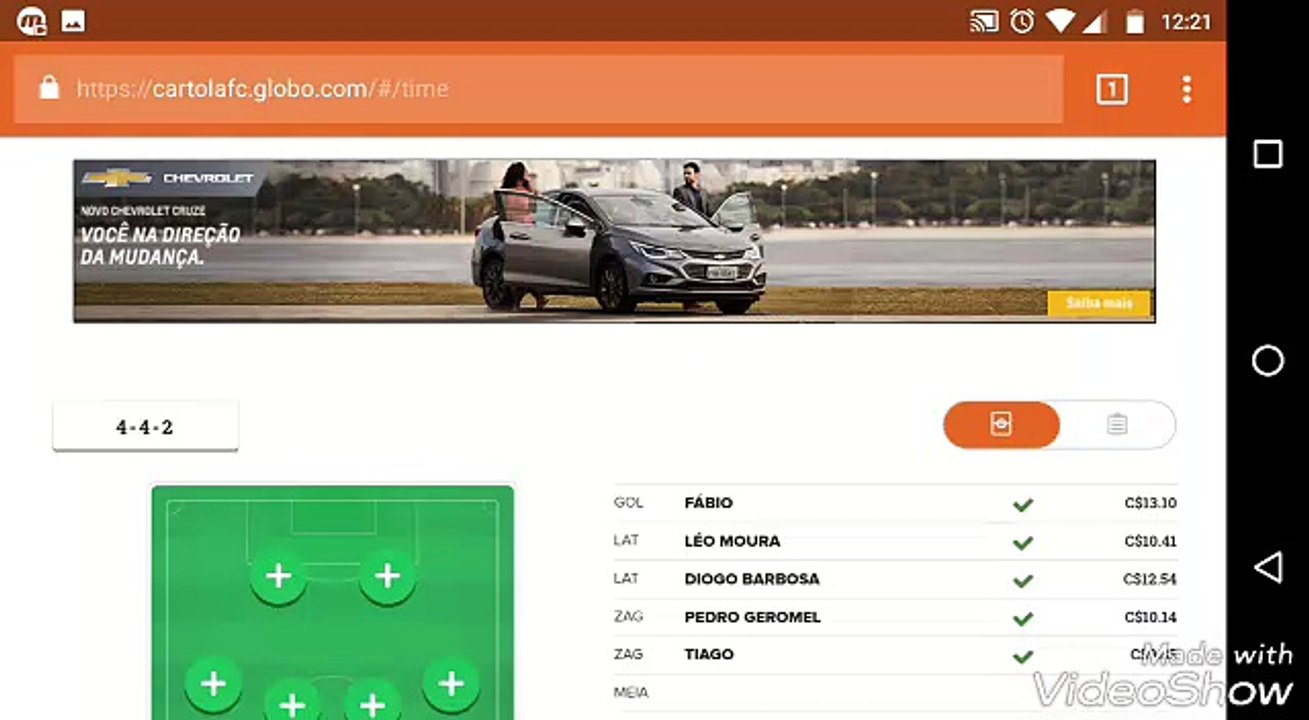Open the browser three-dot overflow menu
Screen dimensions: 1309x720
1186,89
